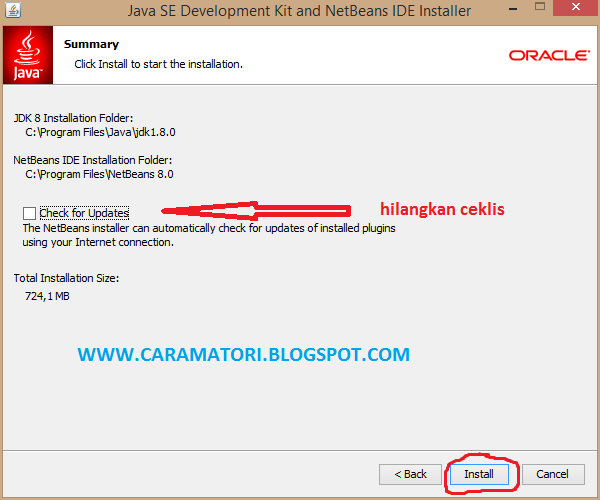Click the 'JDK 8 Installation Folder:' label
The image size is (600, 500).
coord(73,118)
